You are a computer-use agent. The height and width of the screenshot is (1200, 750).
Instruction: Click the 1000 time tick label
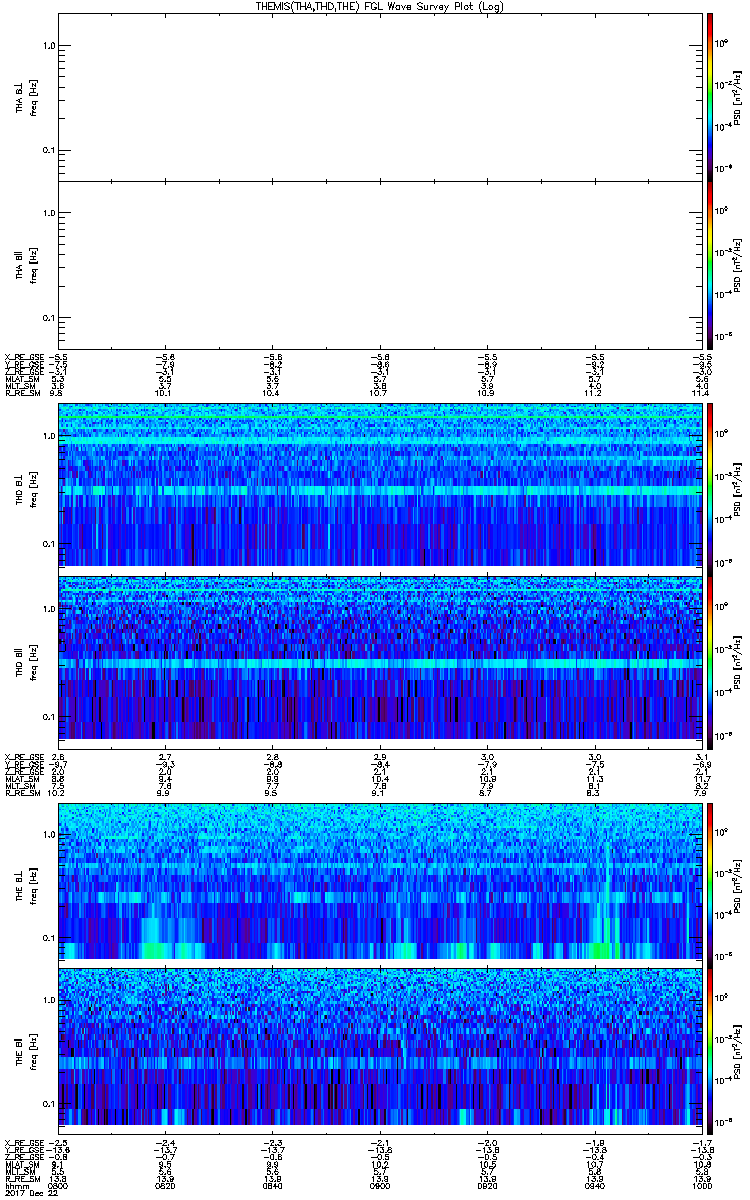pos(700,1185)
